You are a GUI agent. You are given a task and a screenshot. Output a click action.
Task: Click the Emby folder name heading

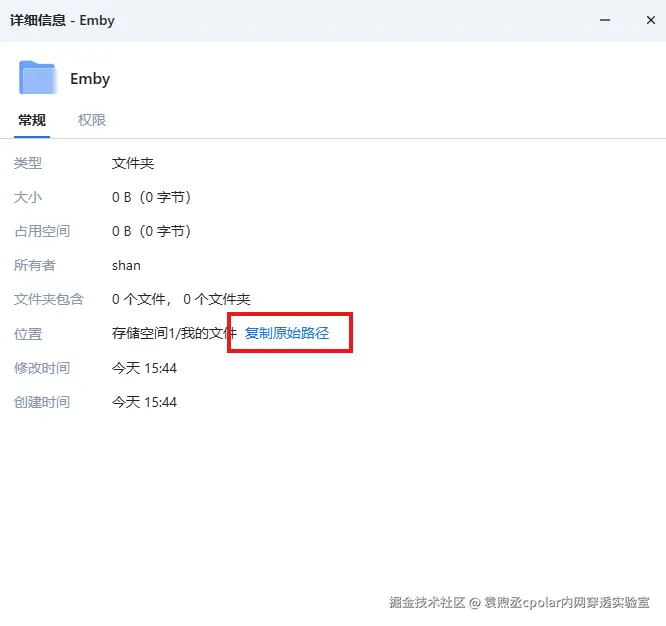click(x=90, y=79)
